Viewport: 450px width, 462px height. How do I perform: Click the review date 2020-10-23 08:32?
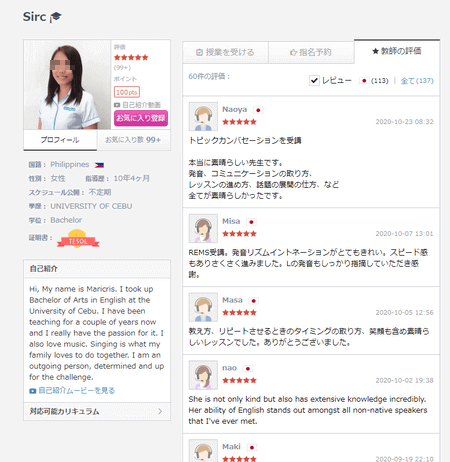(x=404, y=122)
